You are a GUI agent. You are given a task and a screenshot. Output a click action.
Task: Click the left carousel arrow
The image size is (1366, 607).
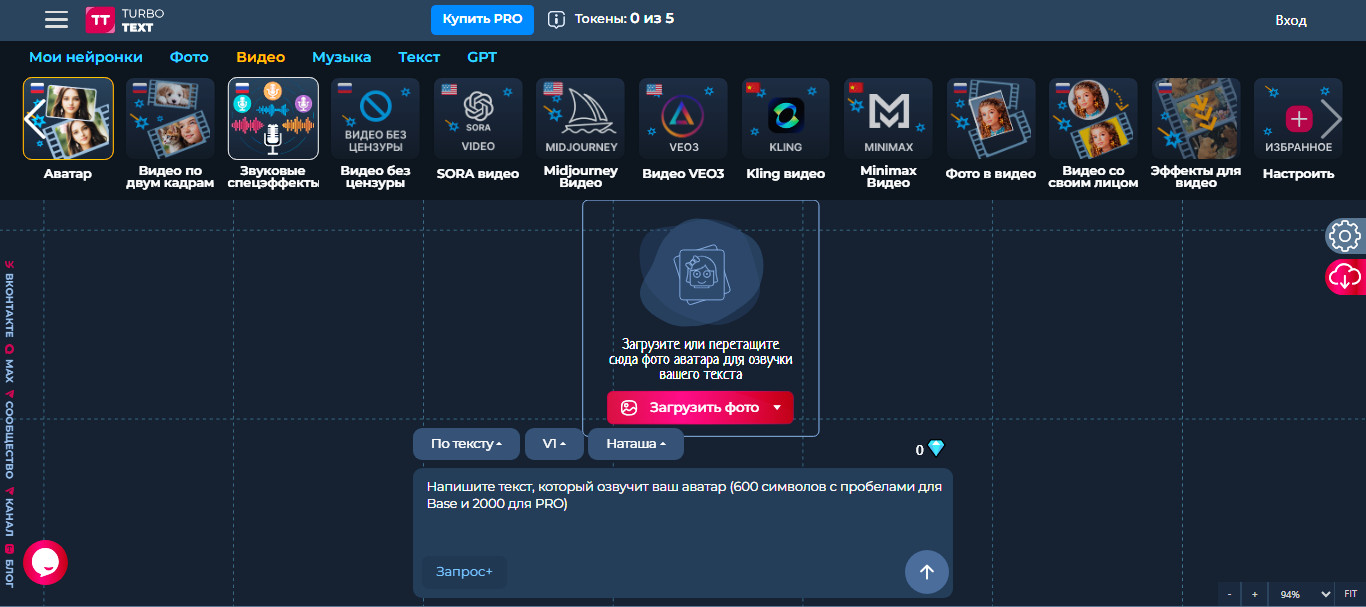click(34, 119)
